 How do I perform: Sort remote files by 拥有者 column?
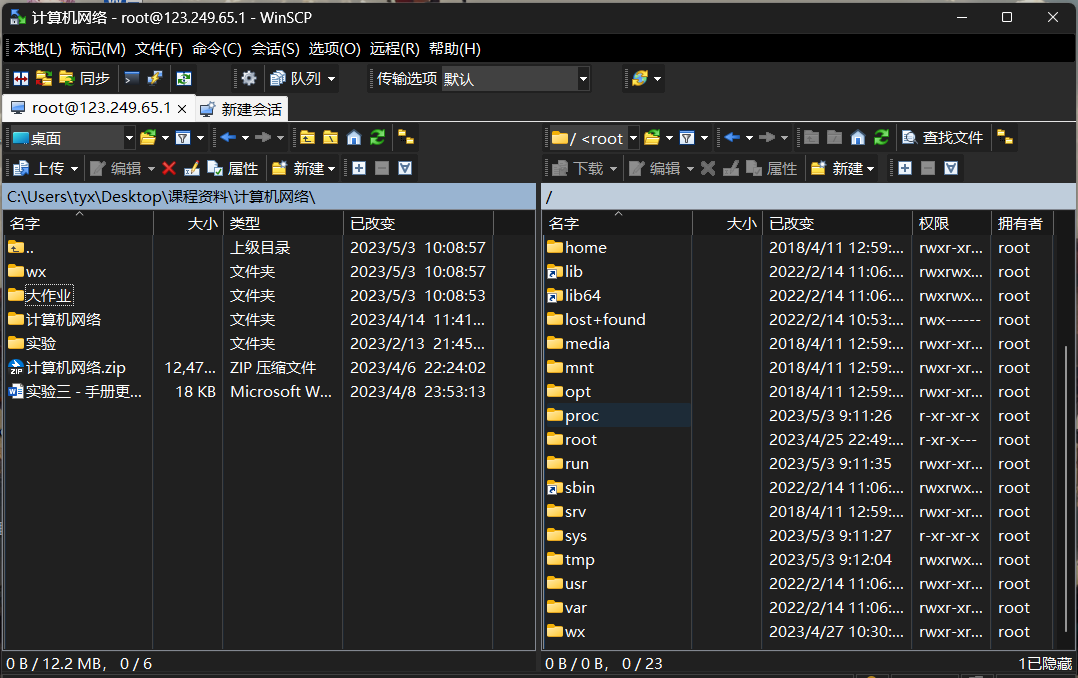(x=1022, y=223)
